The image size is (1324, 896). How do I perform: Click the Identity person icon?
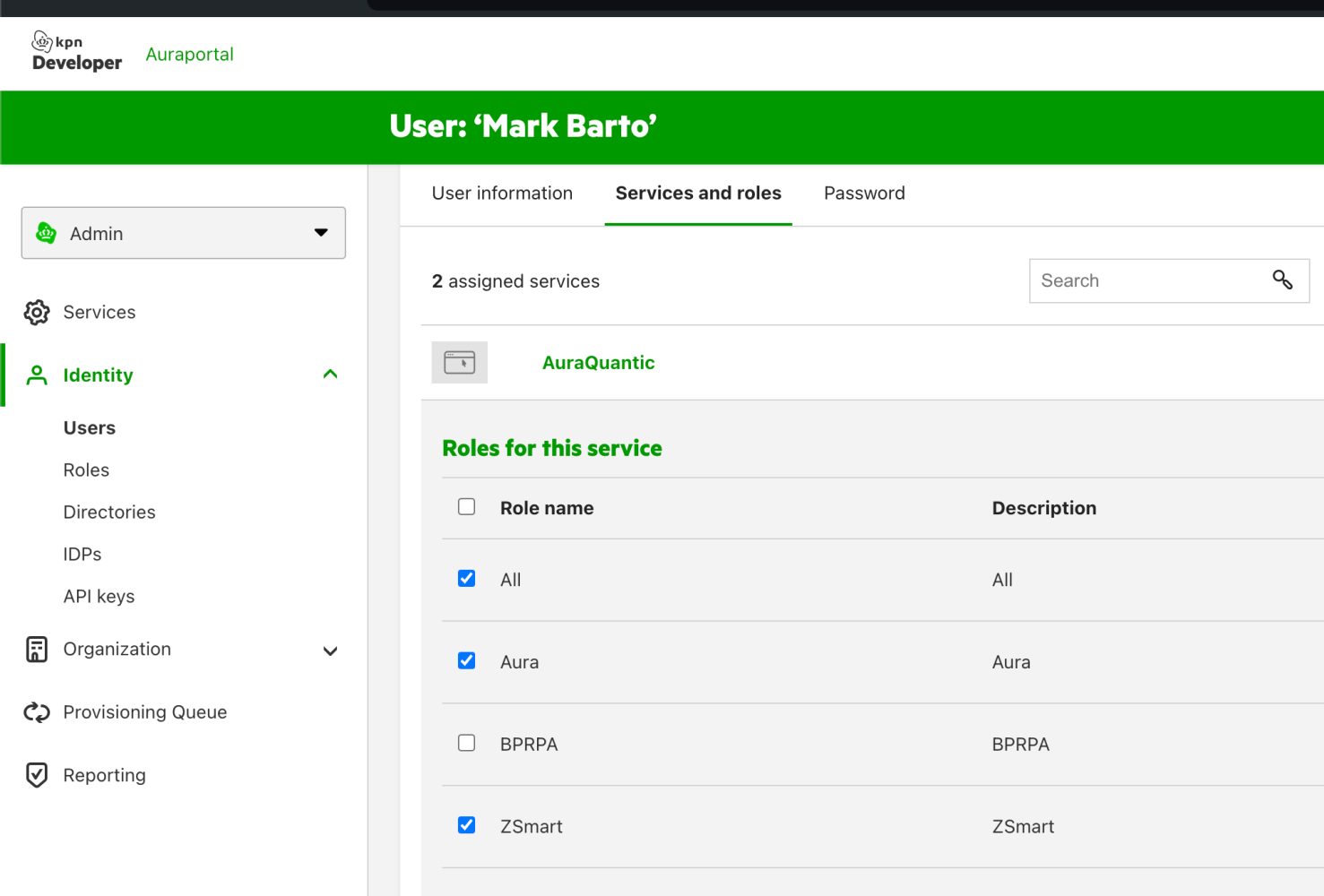37,375
